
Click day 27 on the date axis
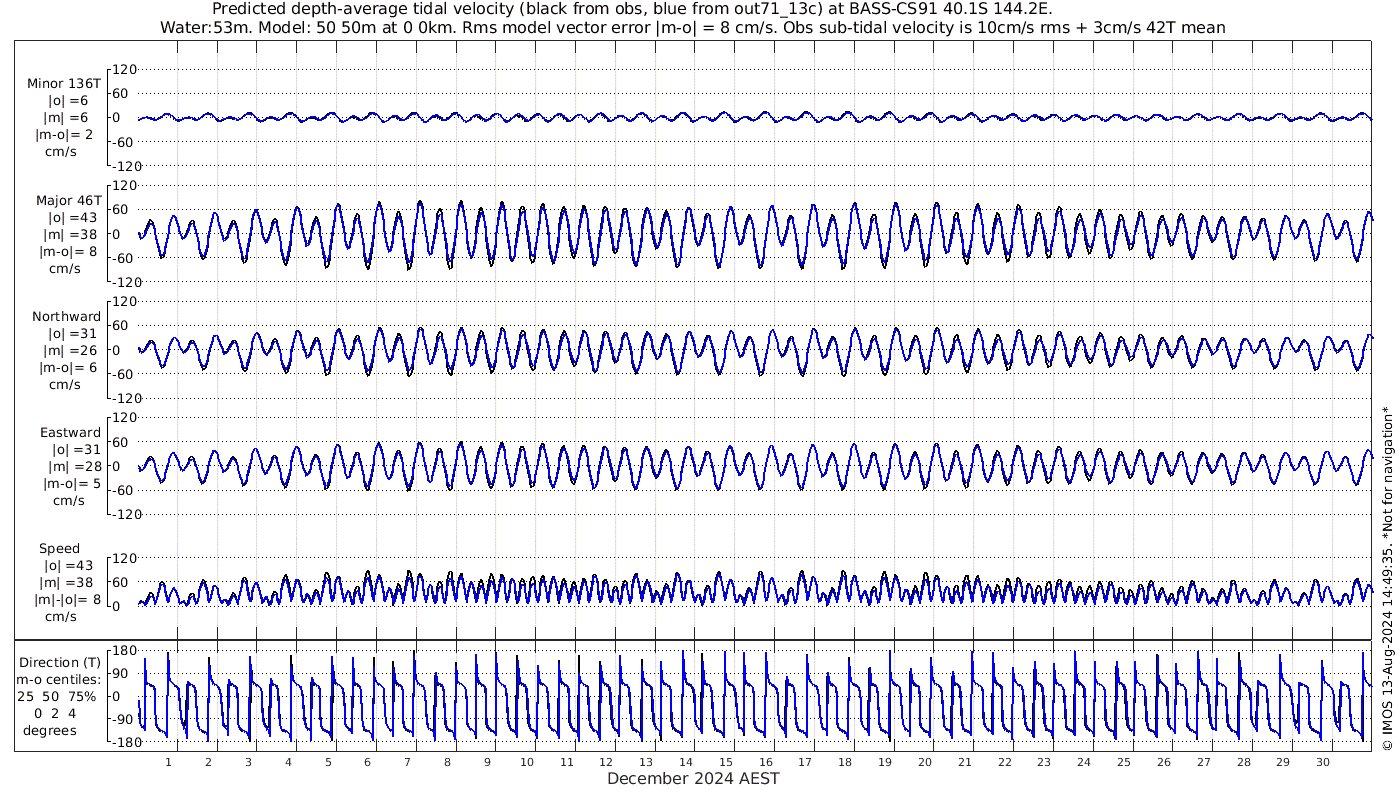(1204, 762)
